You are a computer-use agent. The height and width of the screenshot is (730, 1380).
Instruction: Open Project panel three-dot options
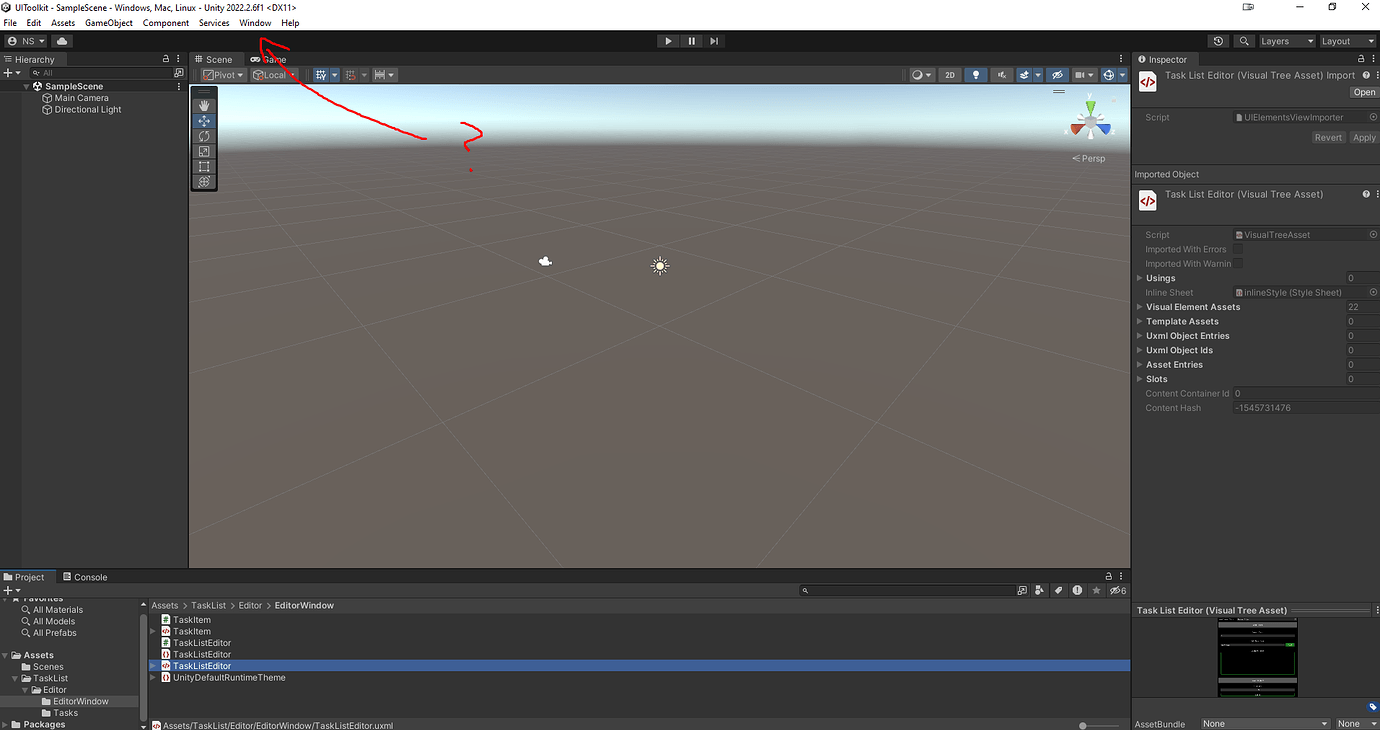tap(1122, 577)
